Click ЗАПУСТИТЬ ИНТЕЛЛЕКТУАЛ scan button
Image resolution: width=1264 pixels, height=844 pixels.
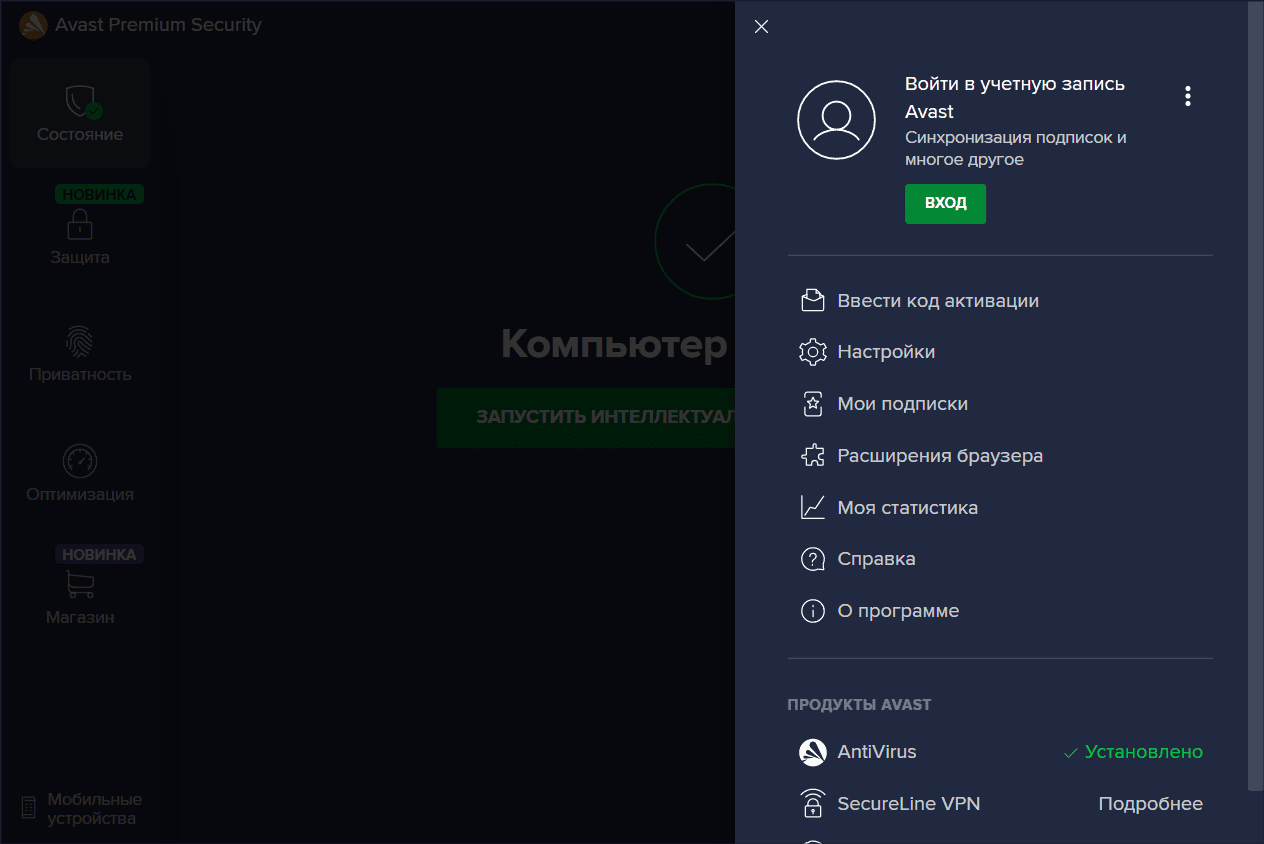pos(586,417)
